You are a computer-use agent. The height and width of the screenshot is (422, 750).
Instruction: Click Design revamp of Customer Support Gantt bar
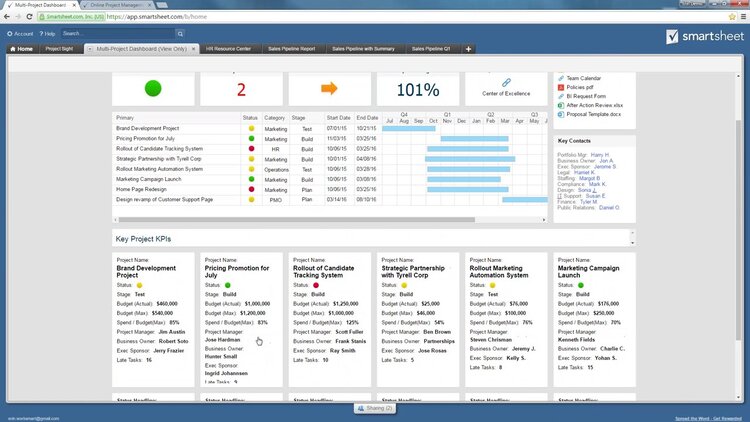525,200
